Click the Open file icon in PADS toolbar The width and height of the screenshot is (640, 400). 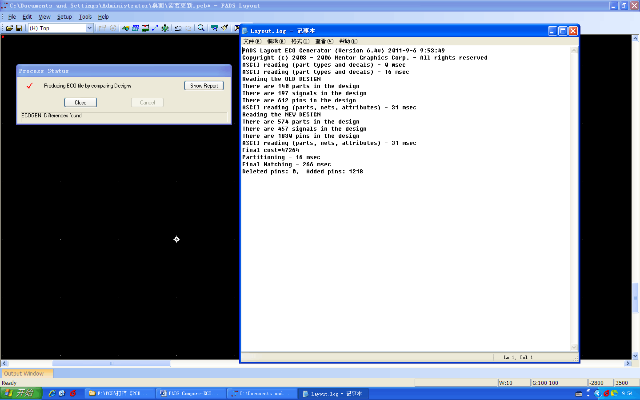(8, 28)
